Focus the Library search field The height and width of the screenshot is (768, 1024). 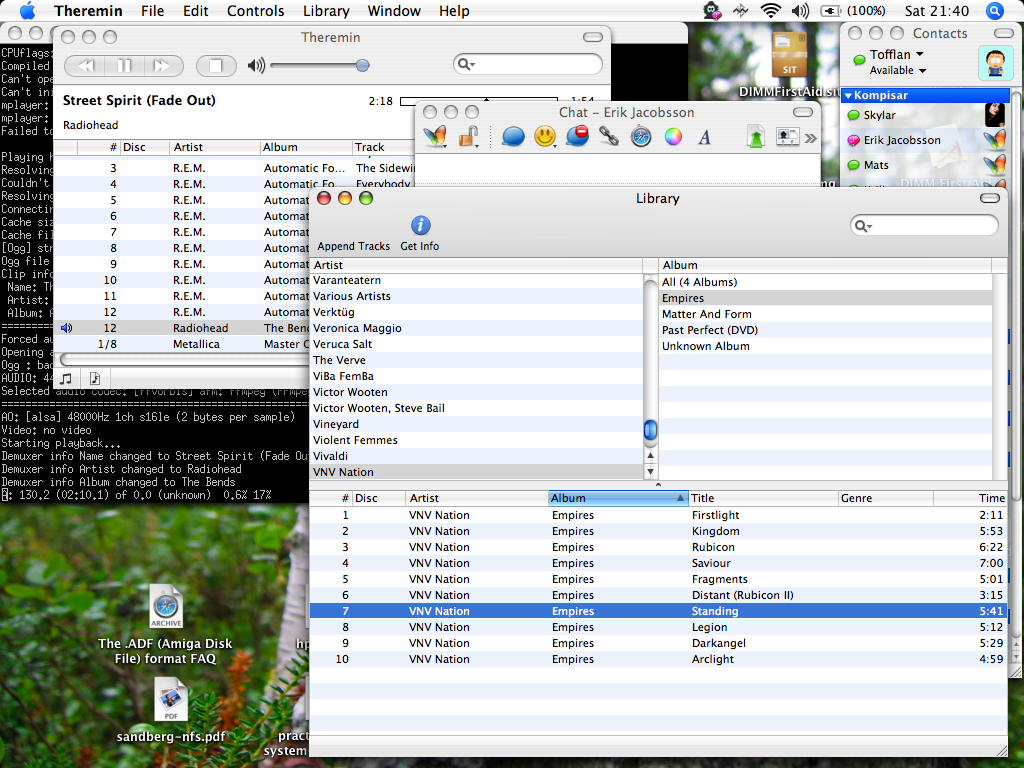[924, 226]
